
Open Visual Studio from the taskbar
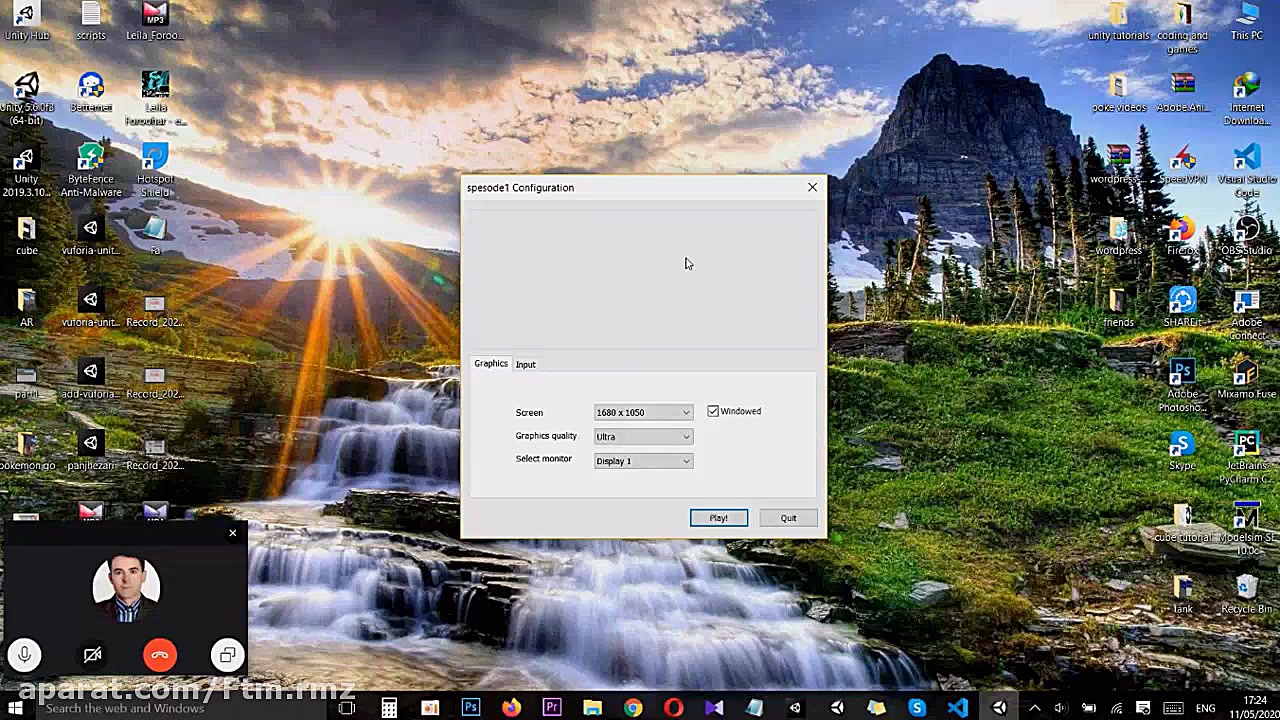(714, 708)
